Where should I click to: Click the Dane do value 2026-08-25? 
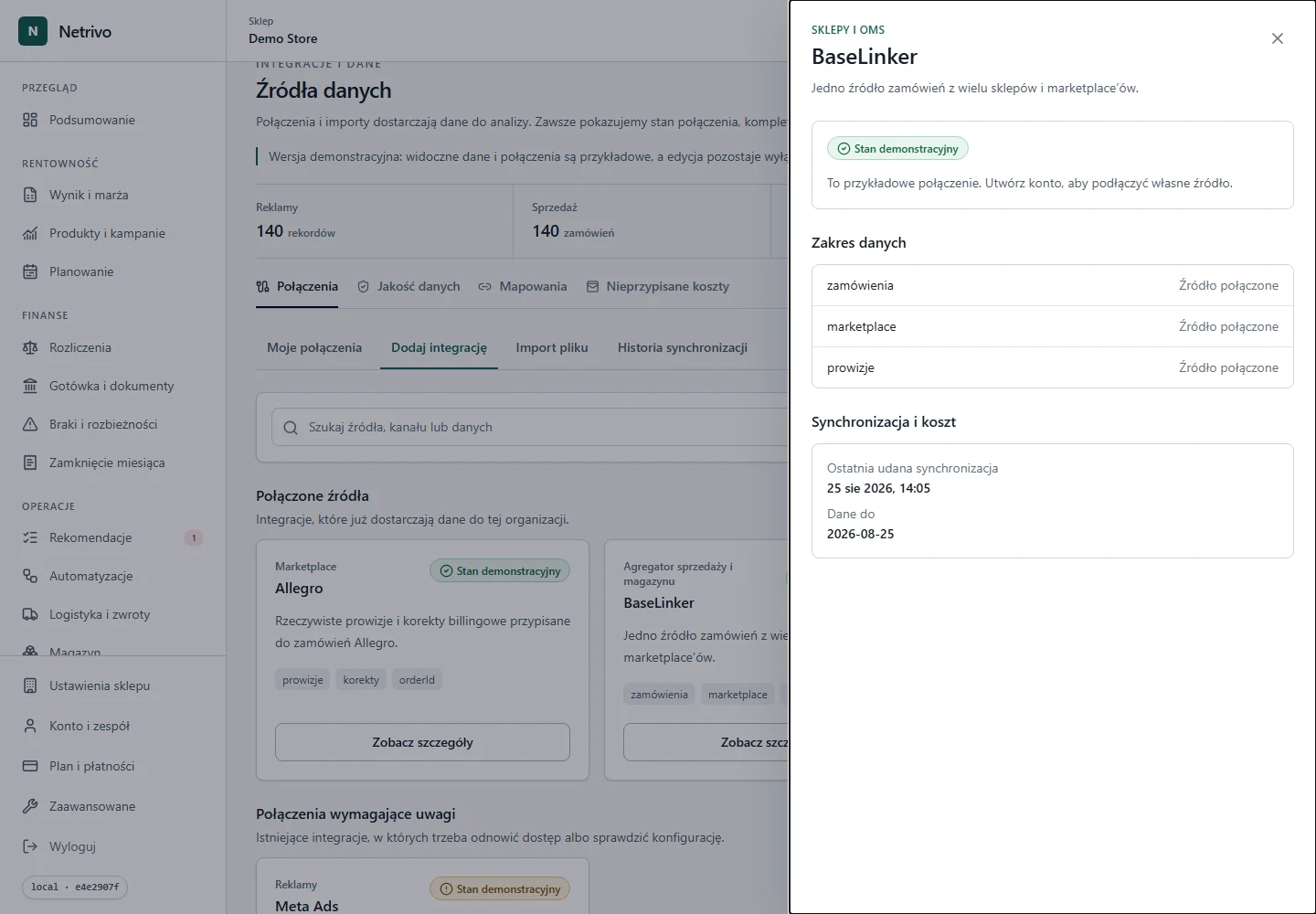click(861, 535)
